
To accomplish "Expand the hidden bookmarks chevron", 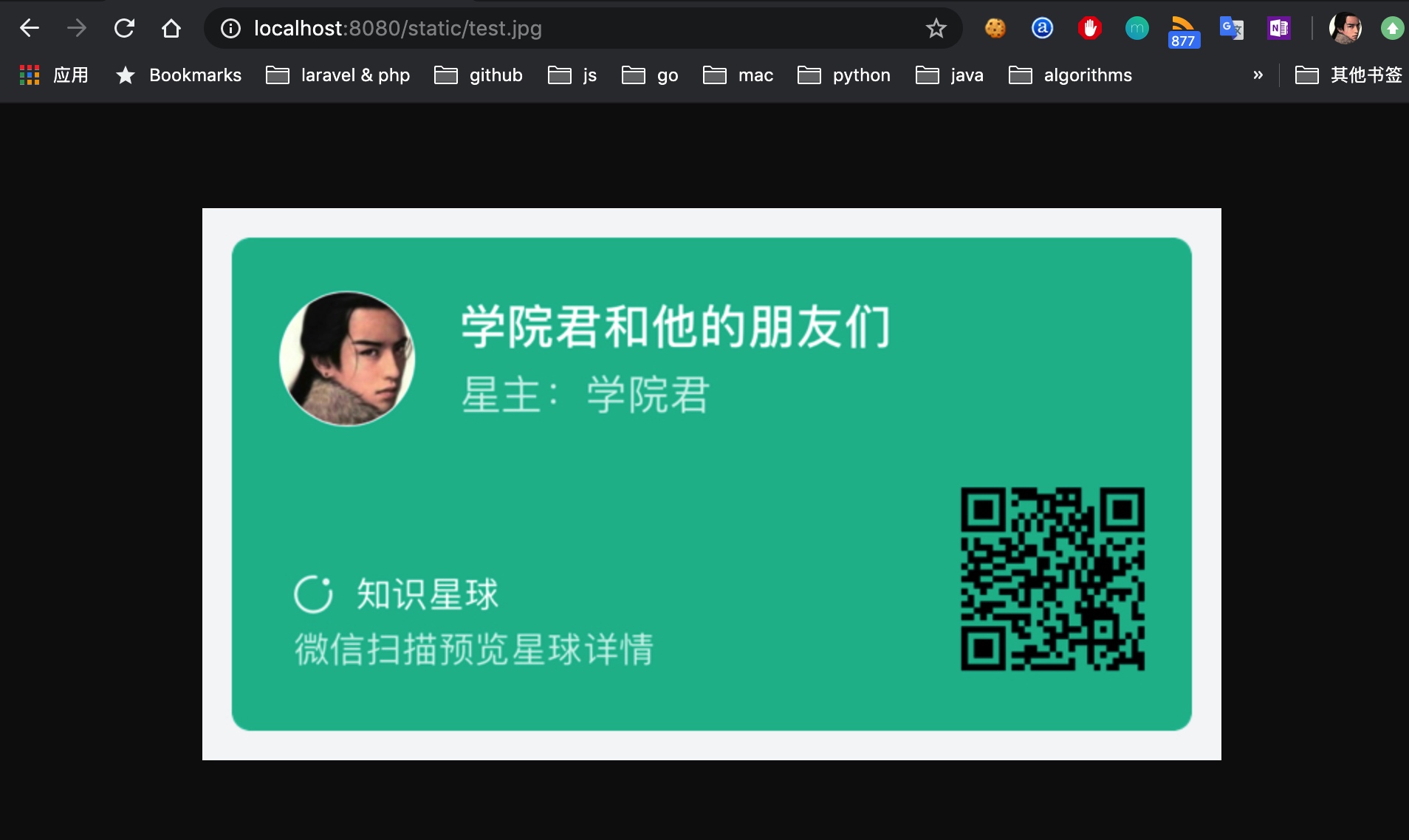I will [x=1258, y=75].
